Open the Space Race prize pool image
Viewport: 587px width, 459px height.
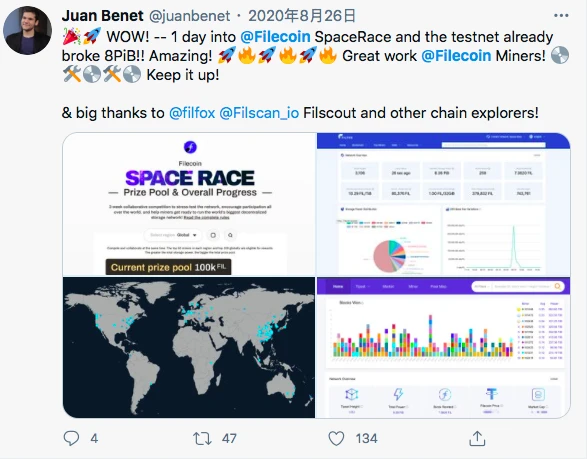tap(189, 204)
